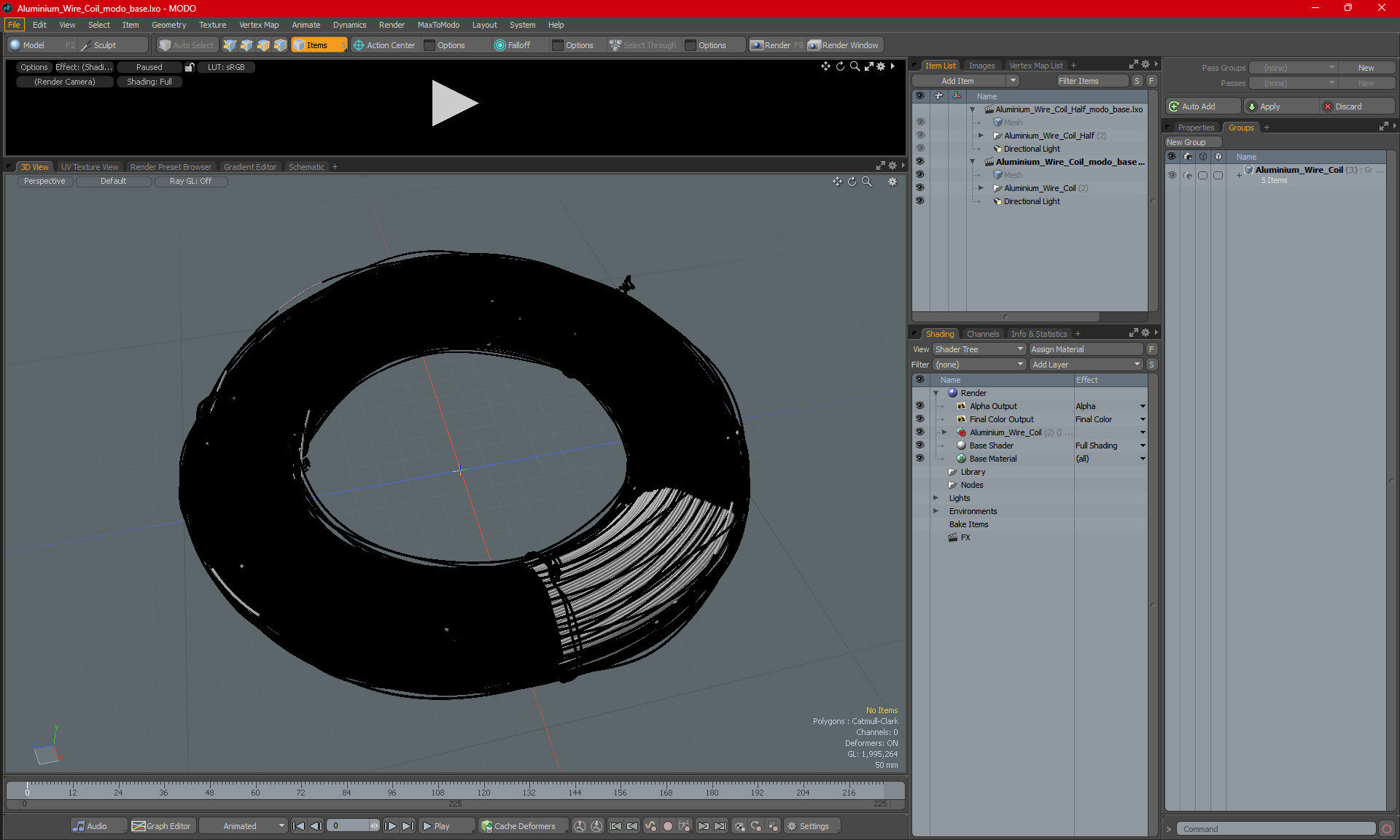Open the Add Layer dropdown
Image resolution: width=1400 pixels, height=840 pixels.
(x=1085, y=365)
